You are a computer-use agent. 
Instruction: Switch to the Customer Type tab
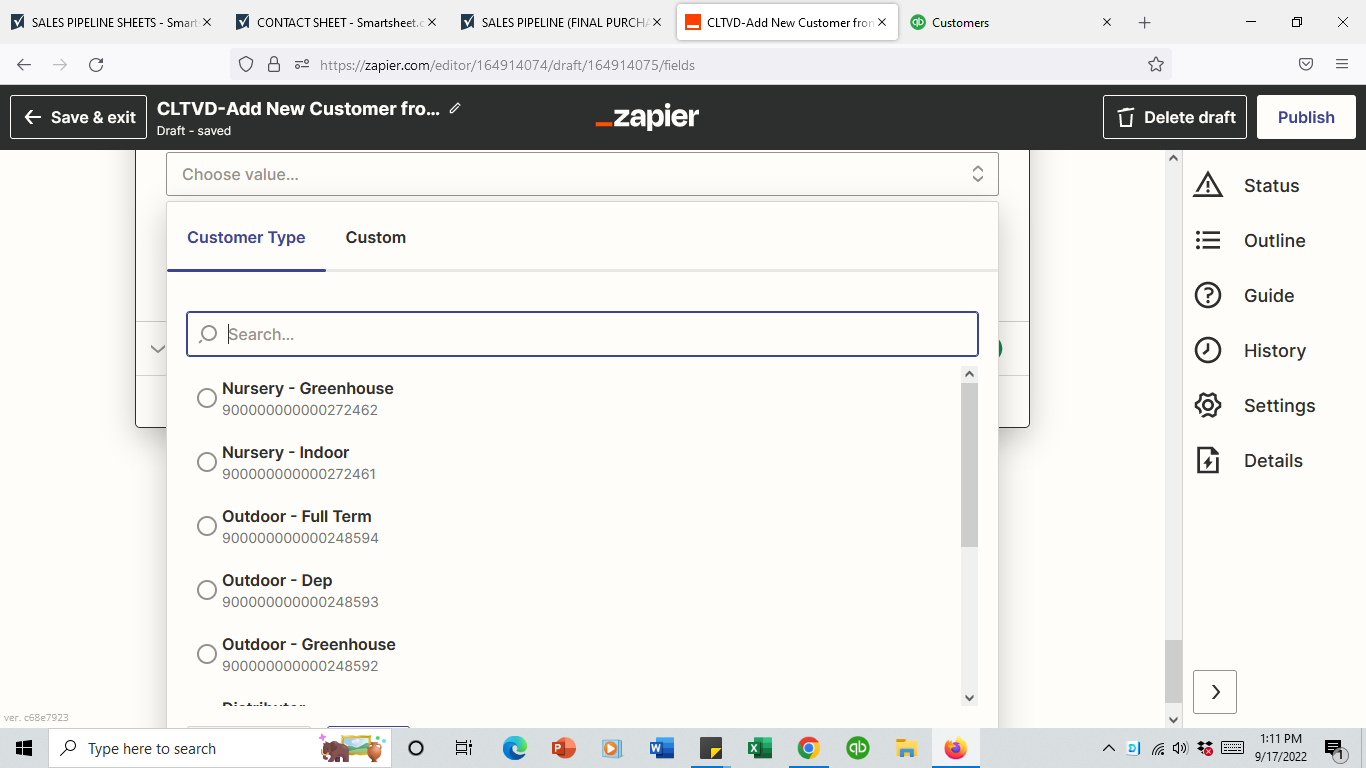246,237
